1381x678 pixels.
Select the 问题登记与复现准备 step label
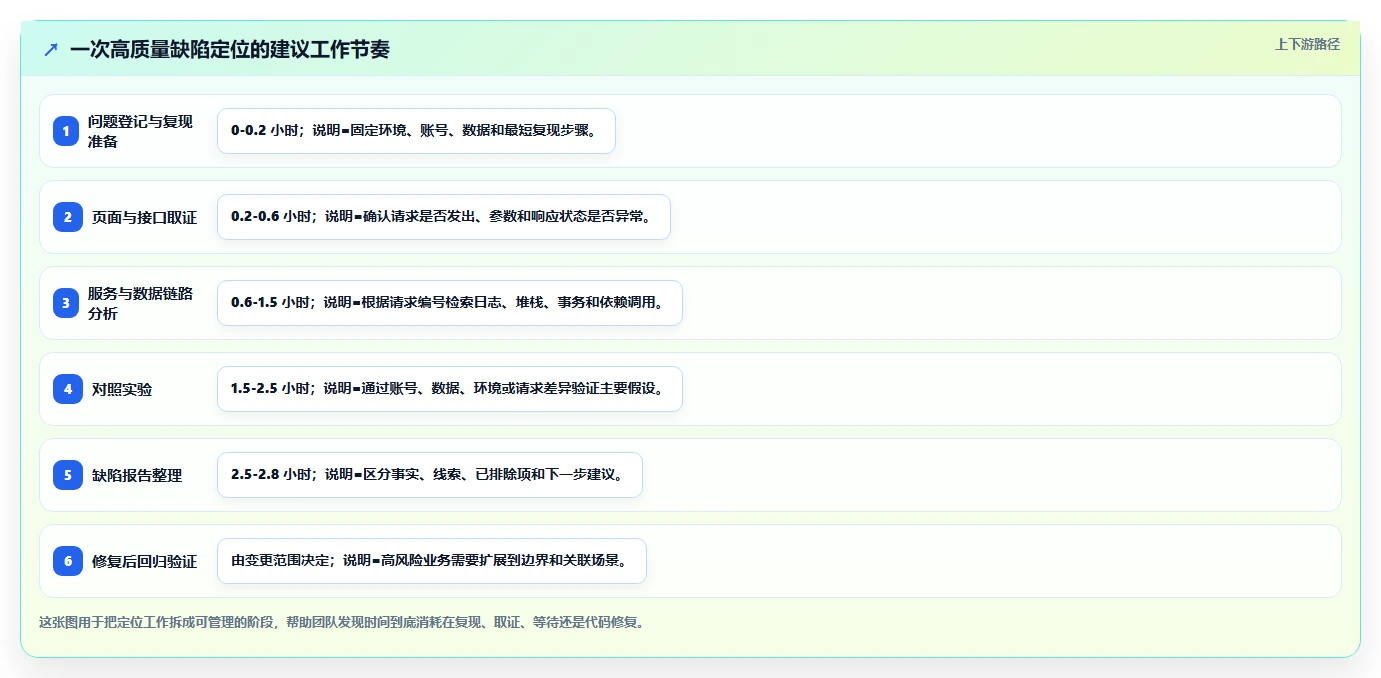(141, 131)
